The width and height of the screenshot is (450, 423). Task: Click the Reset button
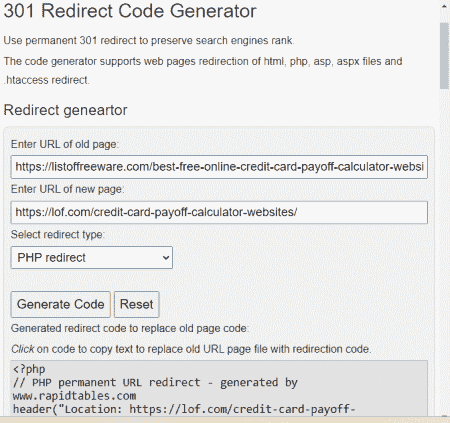137,304
